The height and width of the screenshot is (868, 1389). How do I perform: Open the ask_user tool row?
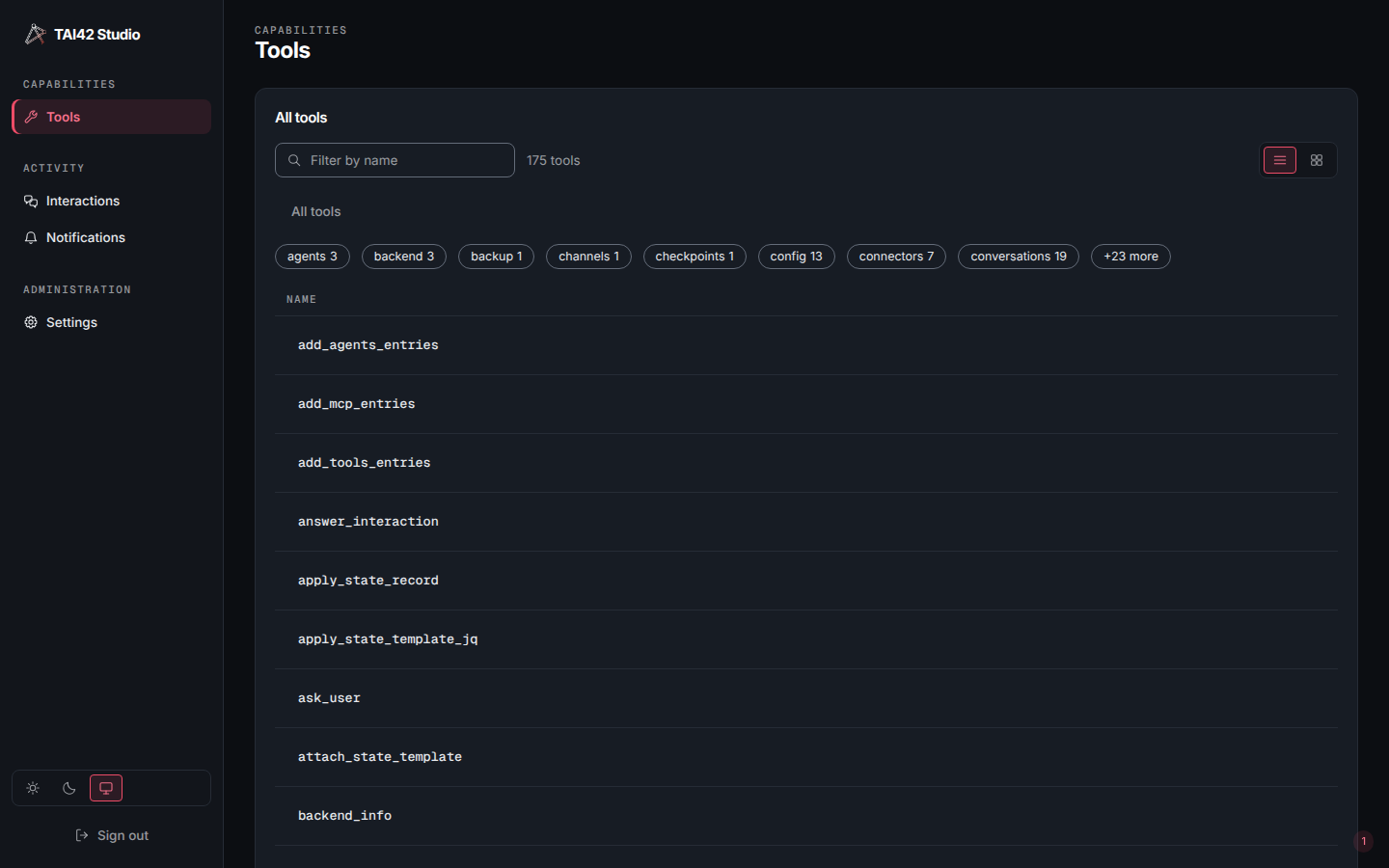[x=806, y=698]
